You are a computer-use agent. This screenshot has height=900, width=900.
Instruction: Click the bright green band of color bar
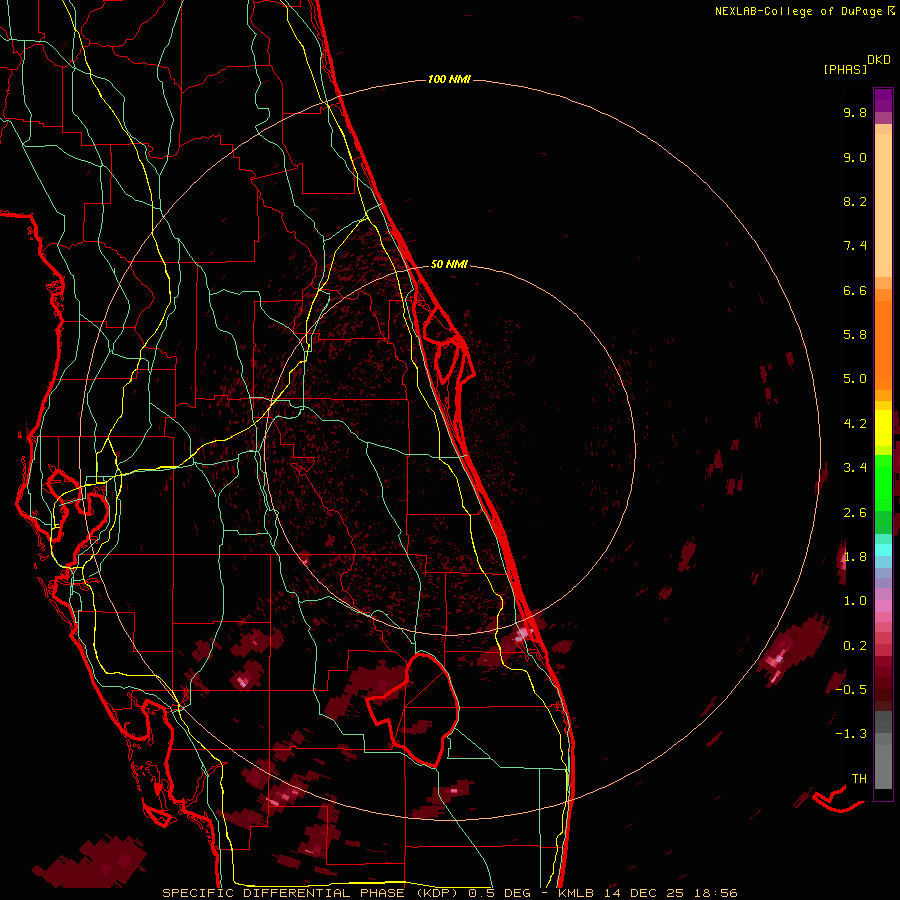click(883, 482)
